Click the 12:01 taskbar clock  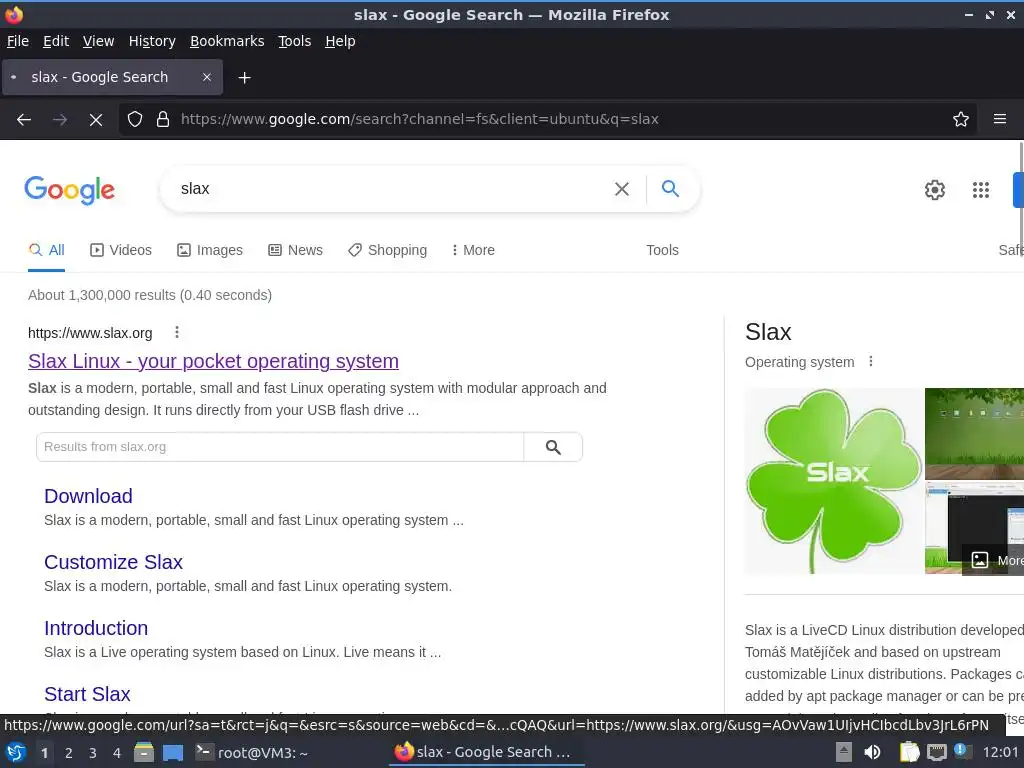tap(1000, 753)
